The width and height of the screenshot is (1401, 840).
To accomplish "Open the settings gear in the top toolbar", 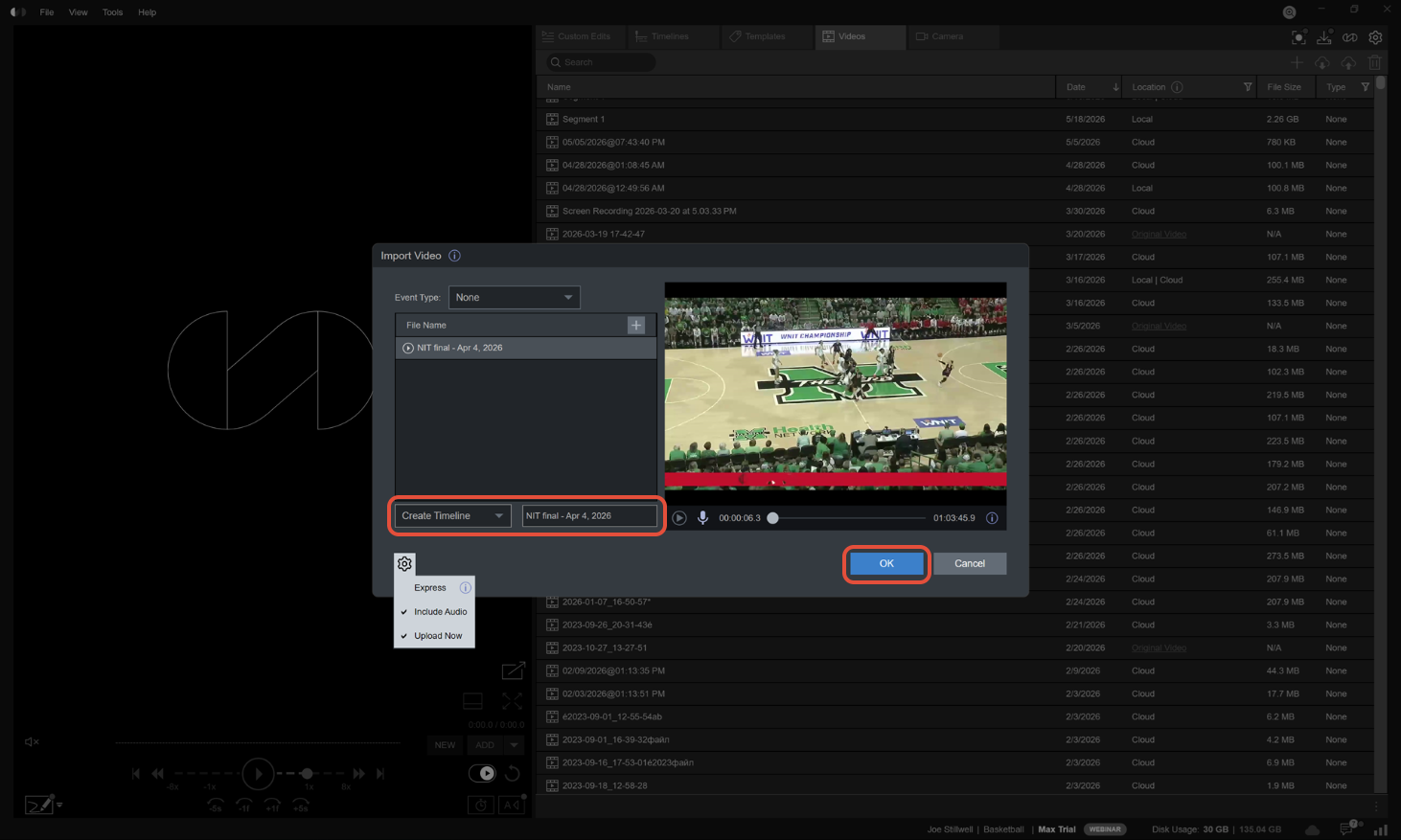I will 1375,37.
